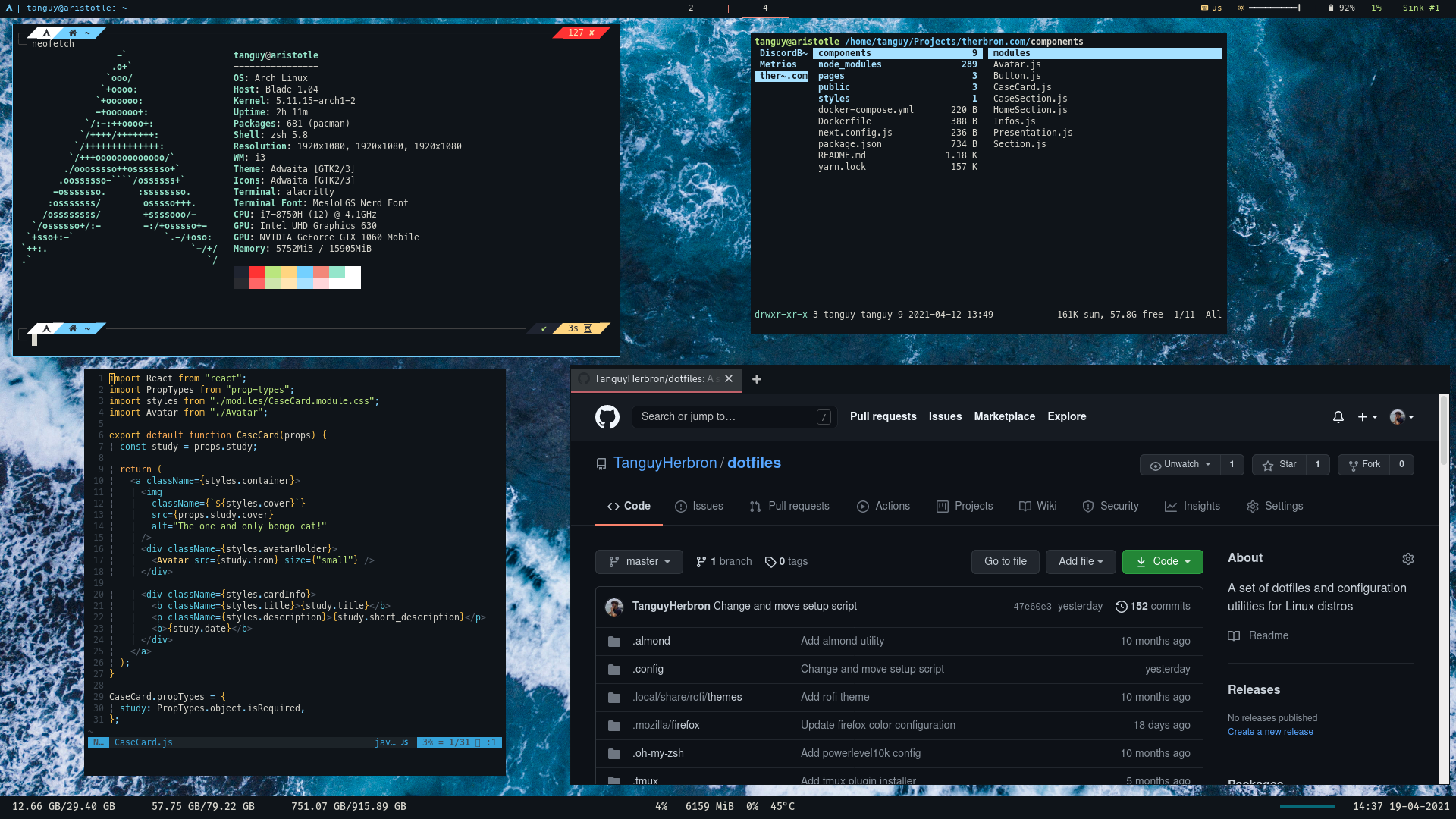
Task: Click the TanguyHerbron commit author avatar
Action: pyautogui.click(x=614, y=607)
